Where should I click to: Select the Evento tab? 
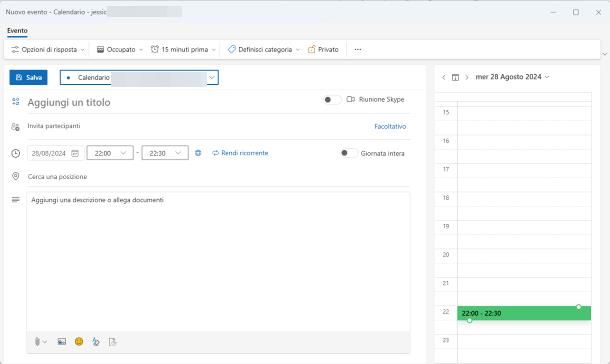[x=17, y=30]
